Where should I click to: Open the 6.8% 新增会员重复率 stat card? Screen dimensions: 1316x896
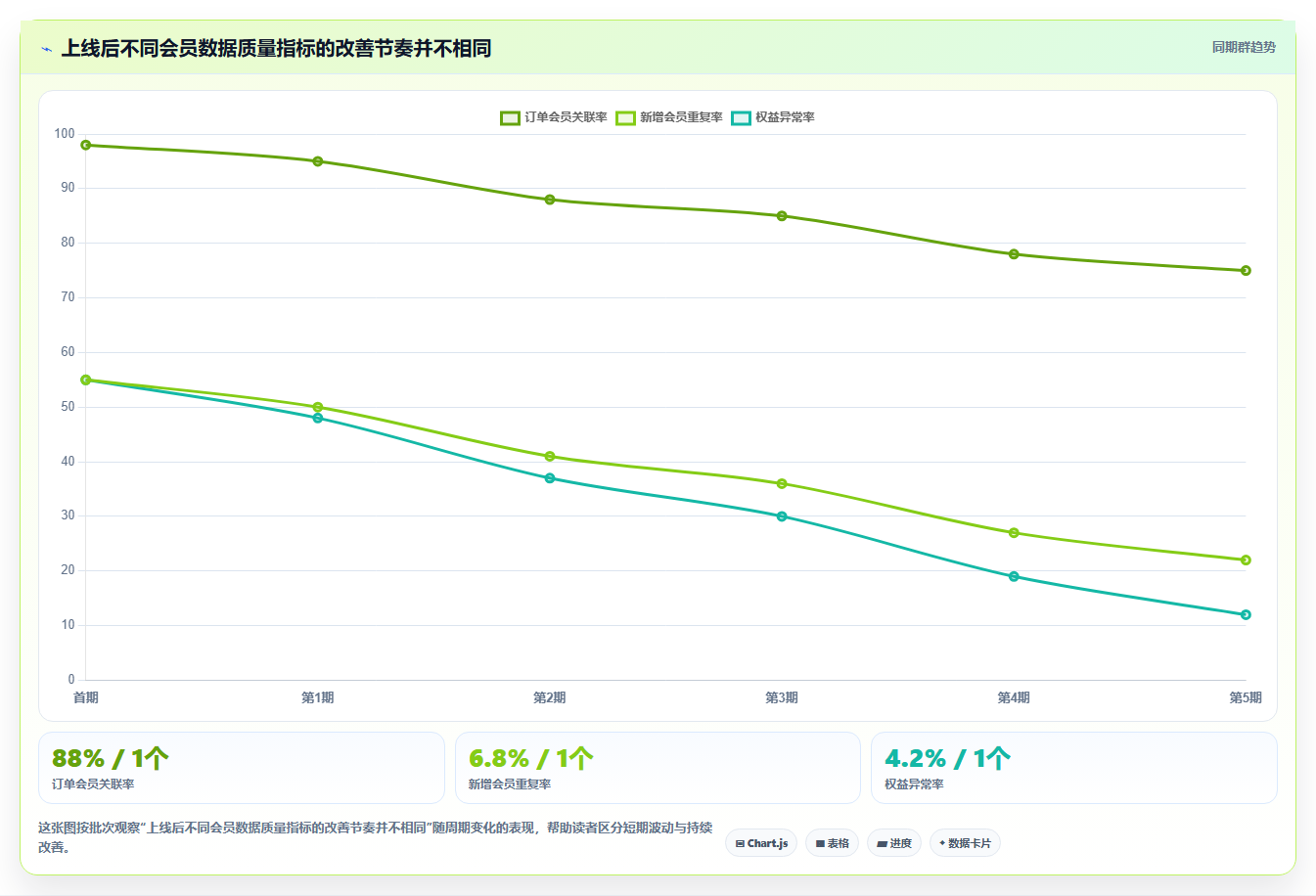(x=658, y=768)
